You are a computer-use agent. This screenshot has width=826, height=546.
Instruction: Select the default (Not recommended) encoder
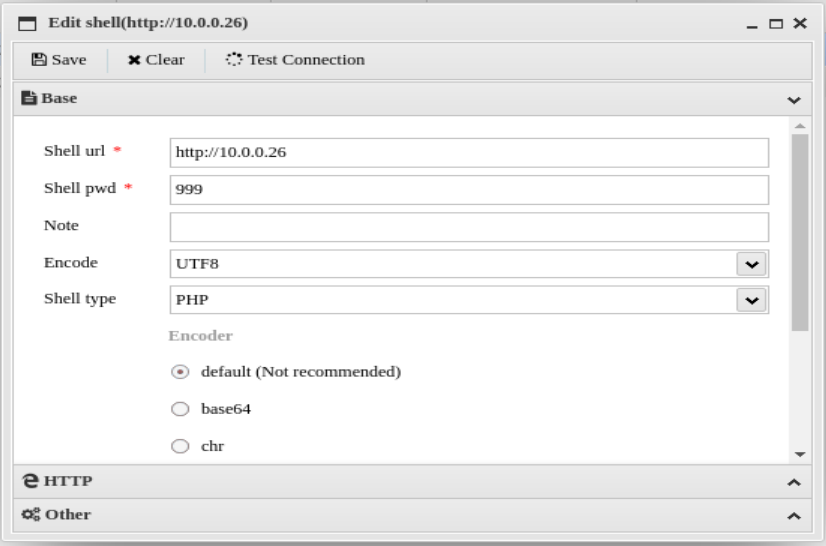click(x=180, y=372)
